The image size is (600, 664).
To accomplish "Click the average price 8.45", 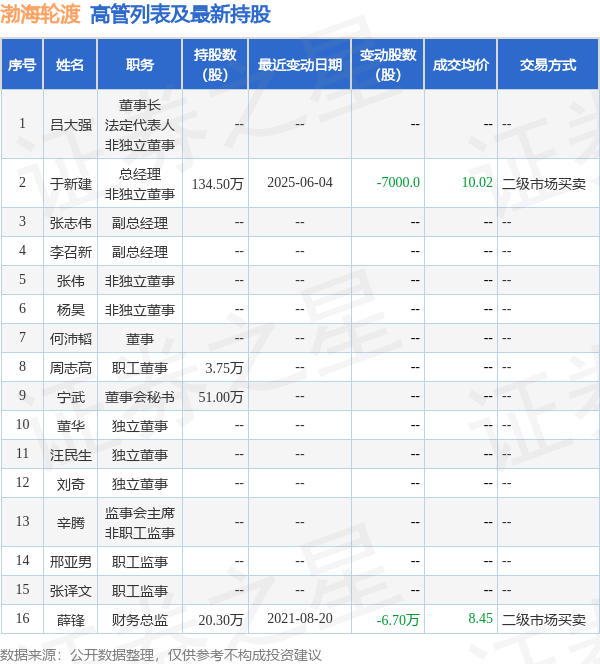I will [x=481, y=618].
